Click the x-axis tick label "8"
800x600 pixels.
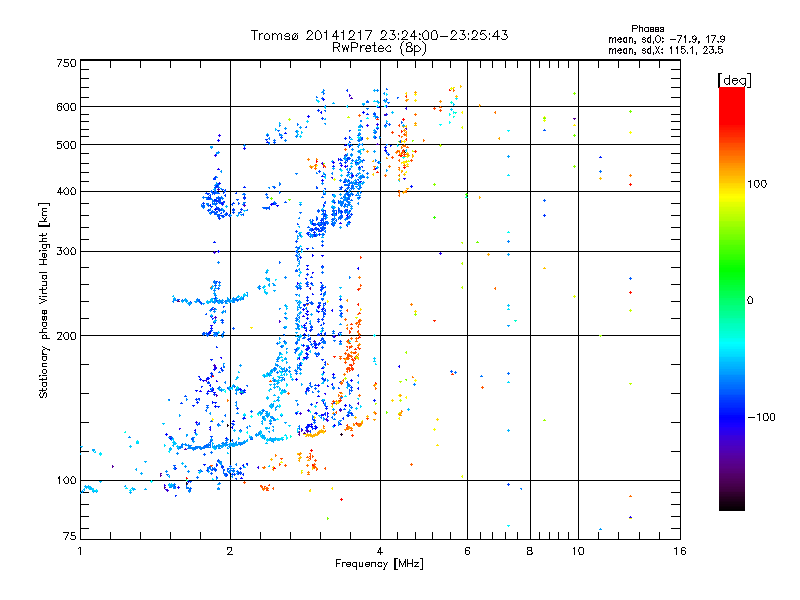coord(530,551)
